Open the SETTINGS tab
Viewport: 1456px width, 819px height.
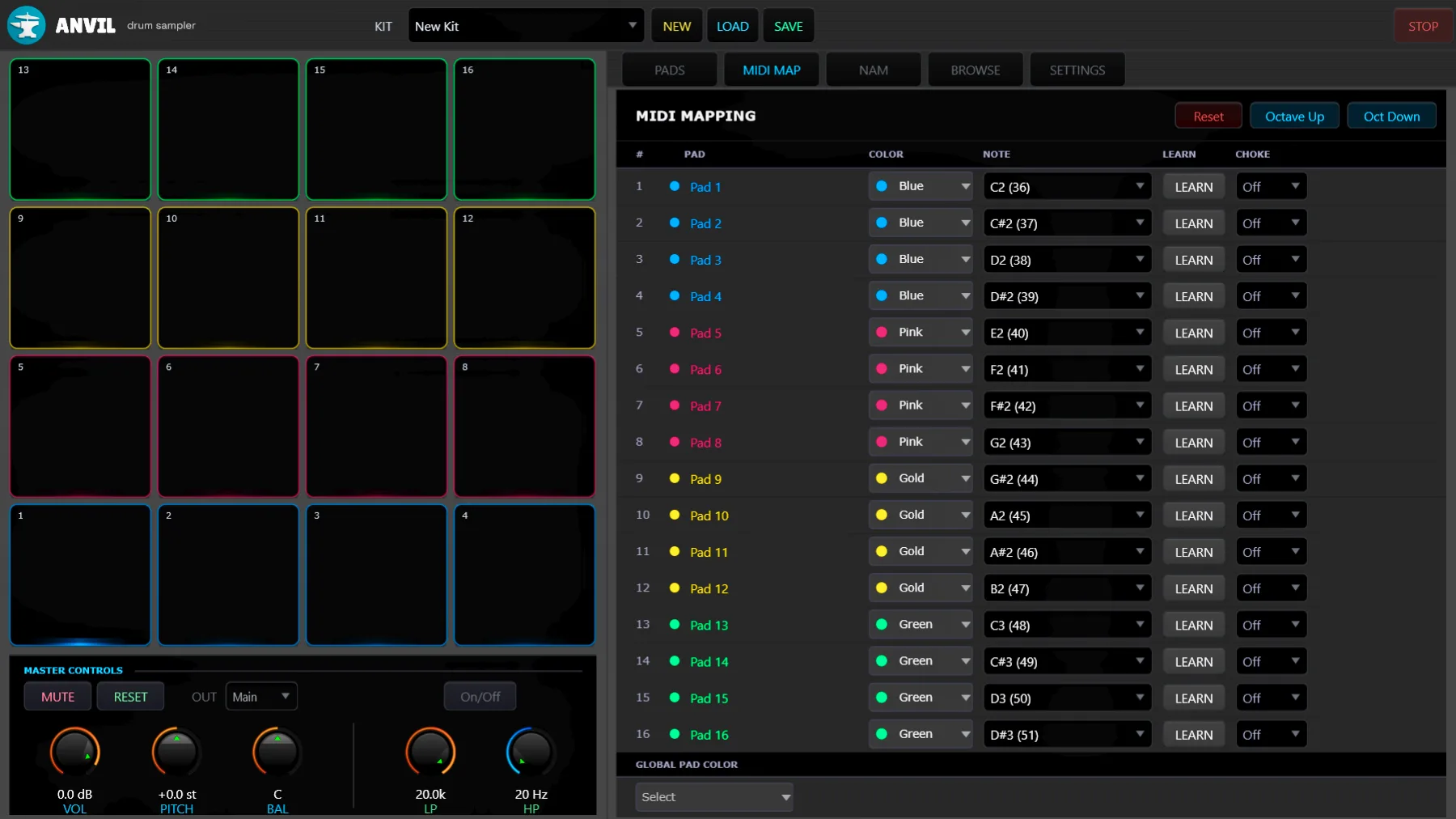click(1077, 70)
